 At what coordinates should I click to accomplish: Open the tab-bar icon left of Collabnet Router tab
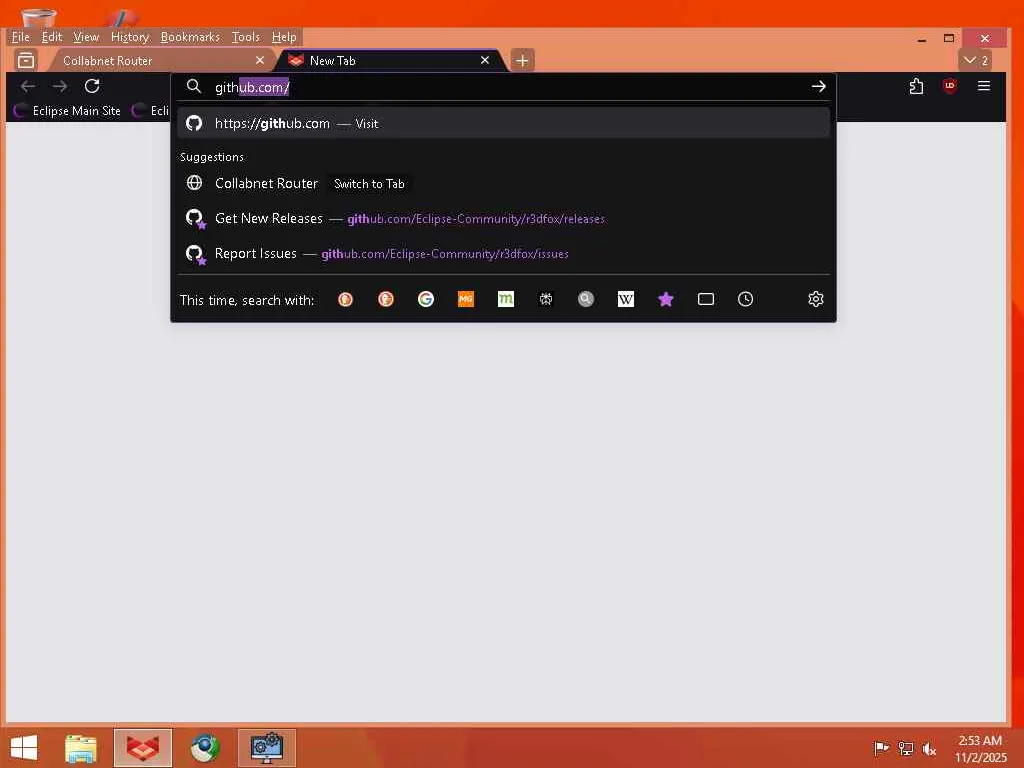(26, 60)
